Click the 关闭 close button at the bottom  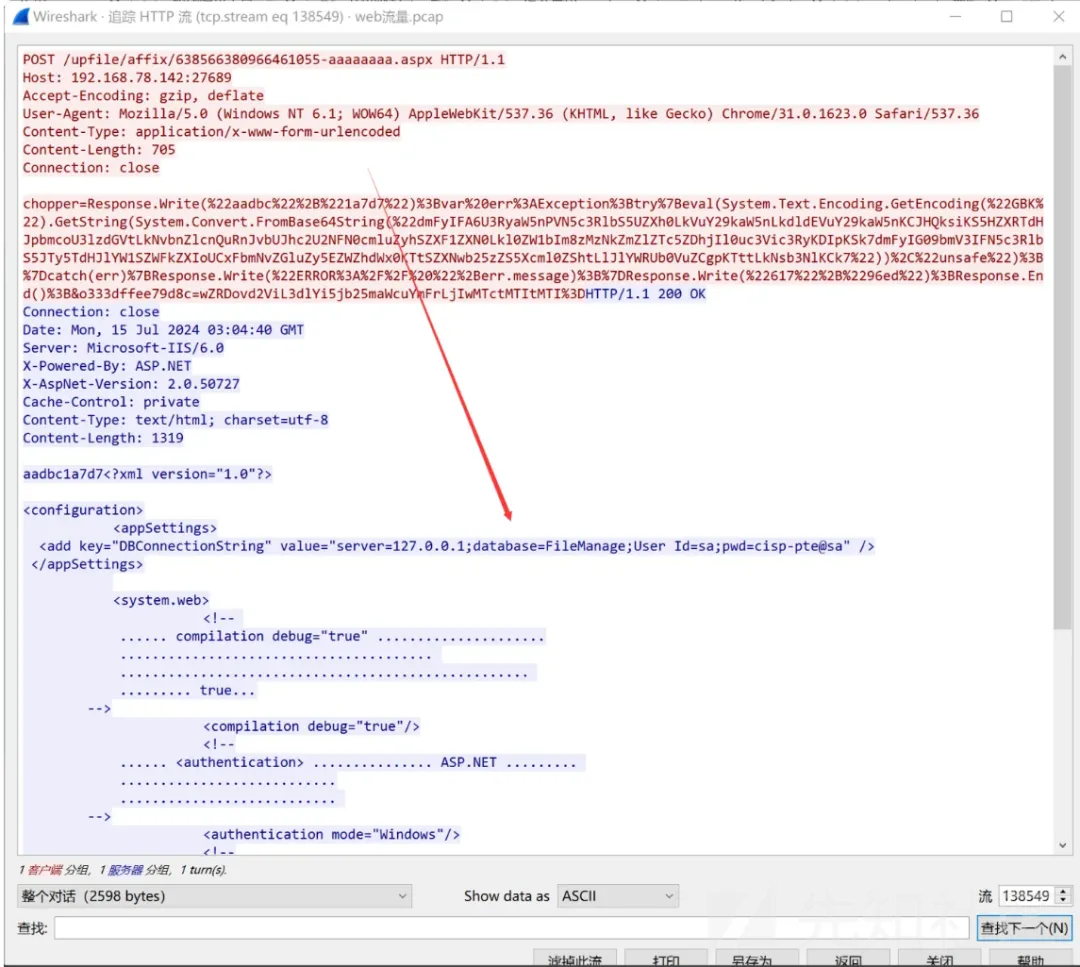click(939, 959)
